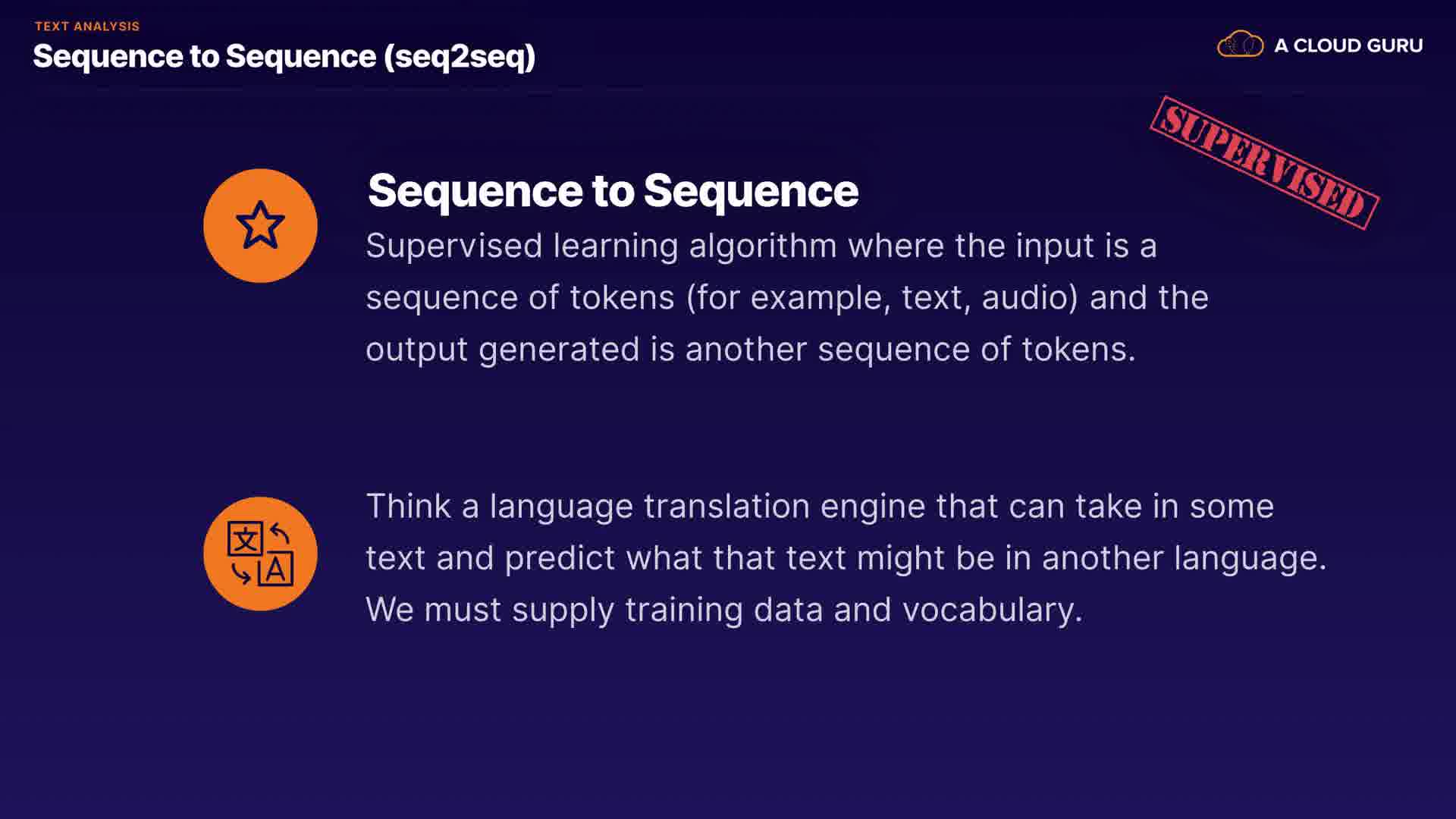Viewport: 1456px width, 819px height.
Task: Click the red SUPERVISED stamp
Action: point(1264,162)
